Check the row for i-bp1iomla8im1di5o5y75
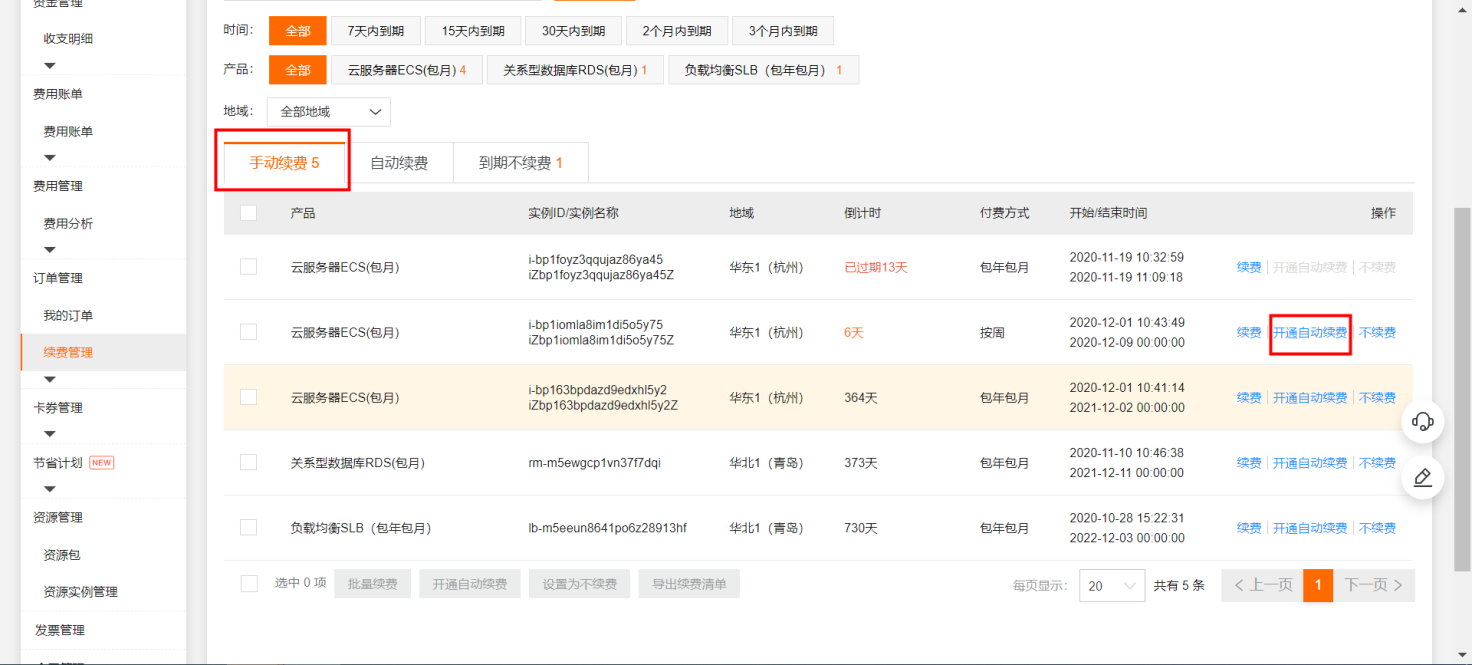1472x665 pixels. coord(249,332)
